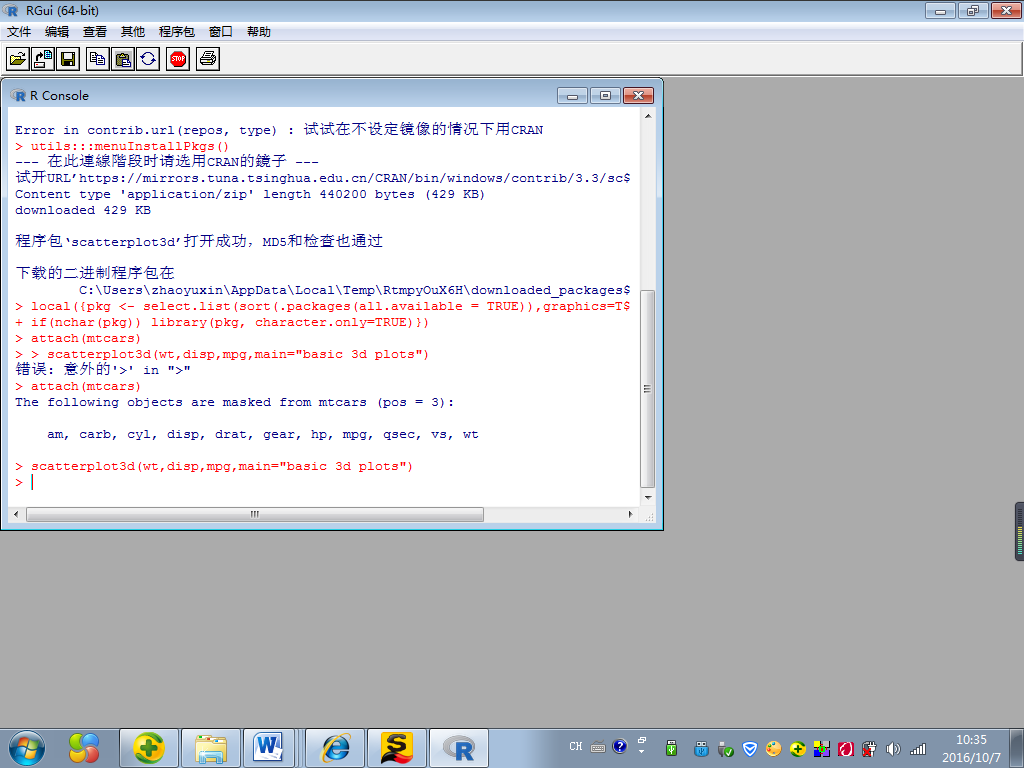Screen dimensions: 1024x768
Task: Click the paint palette tray icon
Action: click(773, 748)
